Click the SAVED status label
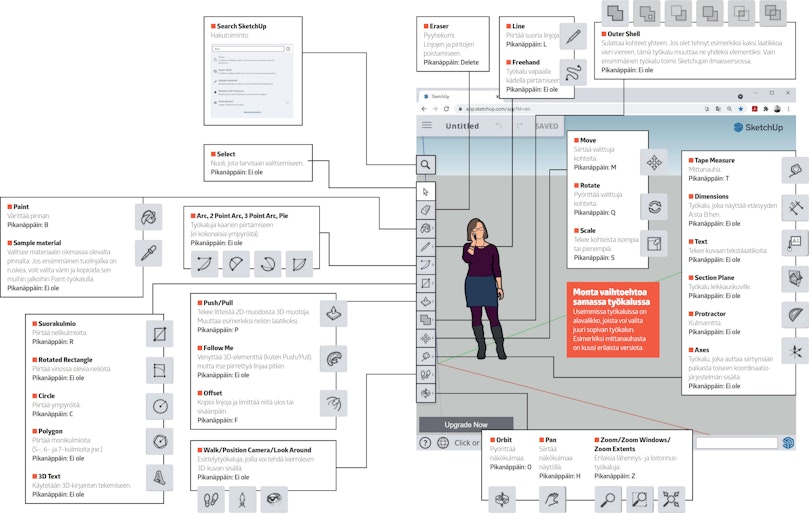The width and height of the screenshot is (809, 513). point(546,126)
